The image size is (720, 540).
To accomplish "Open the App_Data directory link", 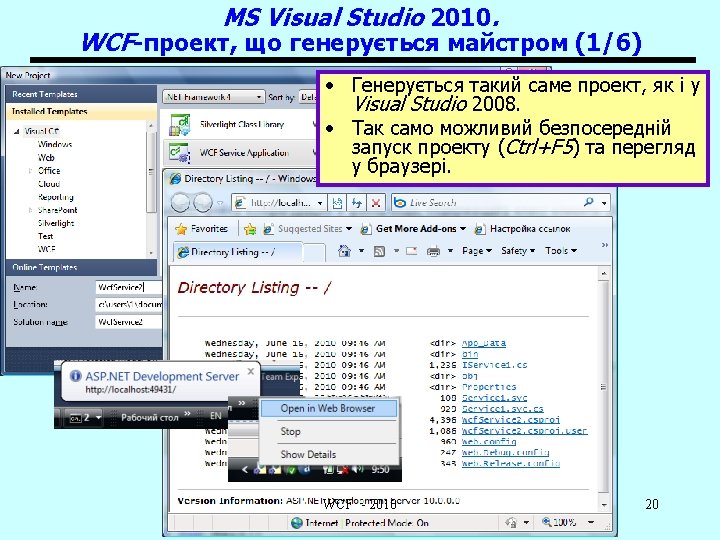I will (484, 343).
